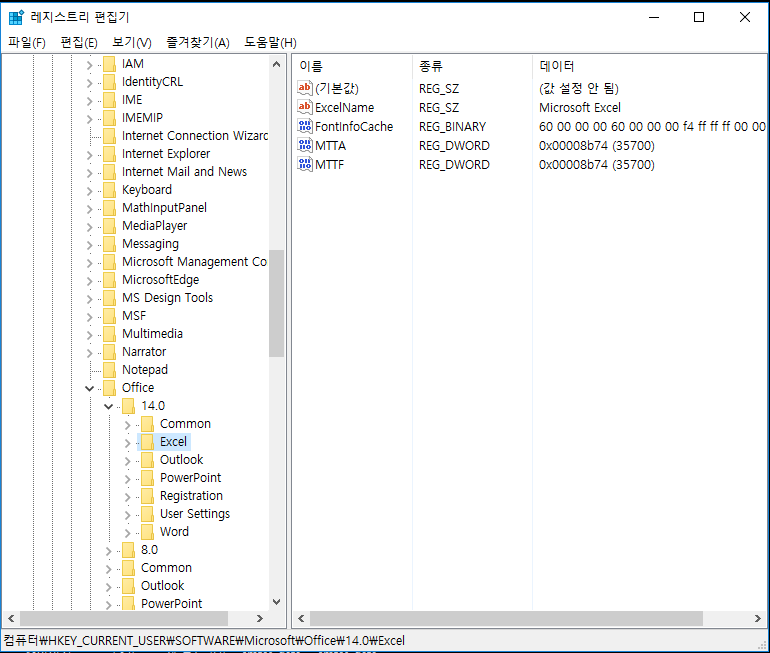Image resolution: width=770 pixels, height=653 pixels.
Task: Click the MediaPlayer key folder icon
Action: [x=110, y=226]
